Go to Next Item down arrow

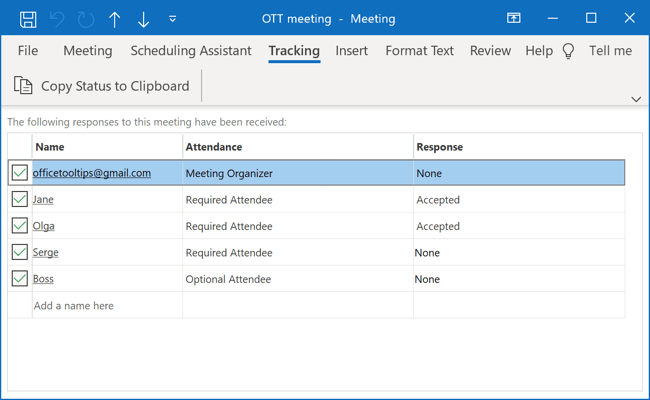coord(143,19)
